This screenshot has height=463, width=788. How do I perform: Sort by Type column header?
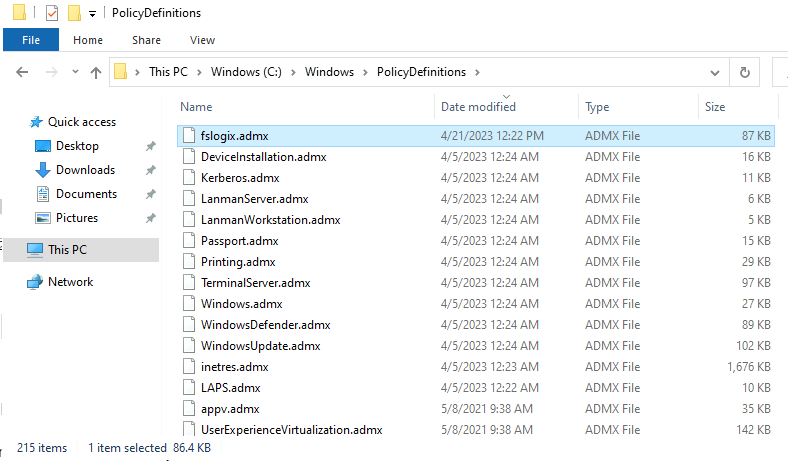point(597,107)
